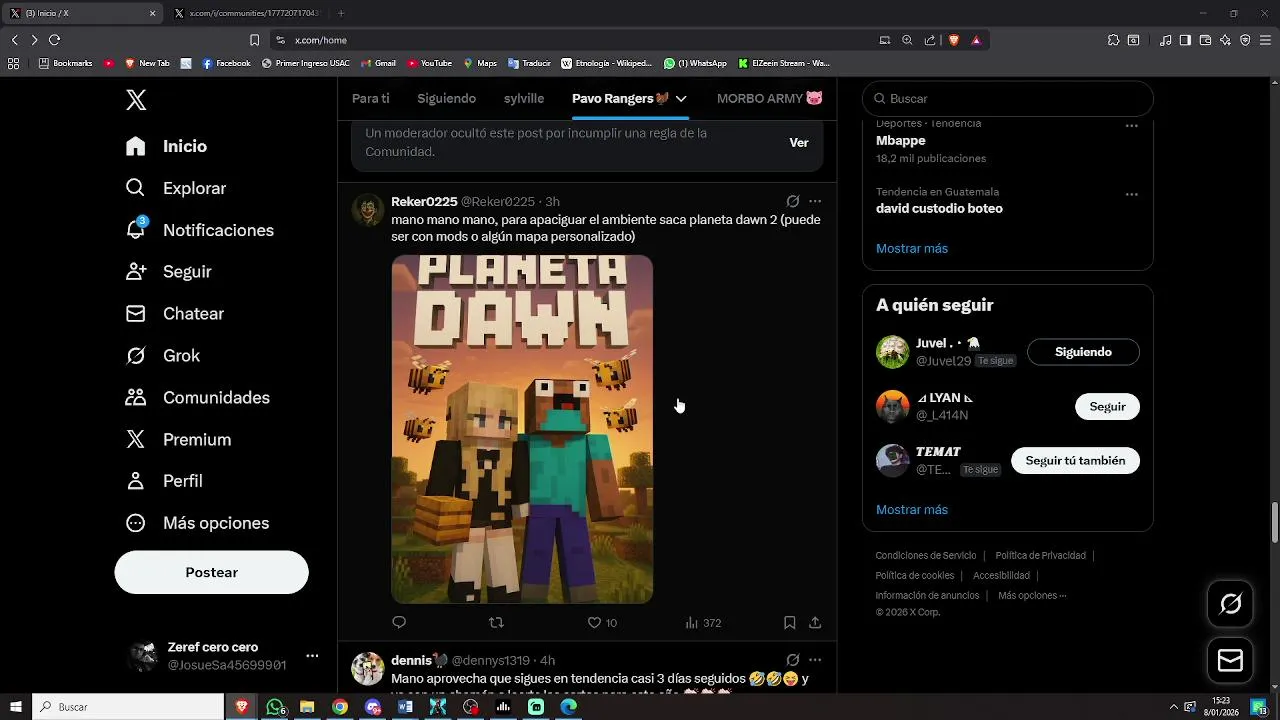Share Reker0225's post
Viewport: 1280px width, 720px height.
click(815, 622)
